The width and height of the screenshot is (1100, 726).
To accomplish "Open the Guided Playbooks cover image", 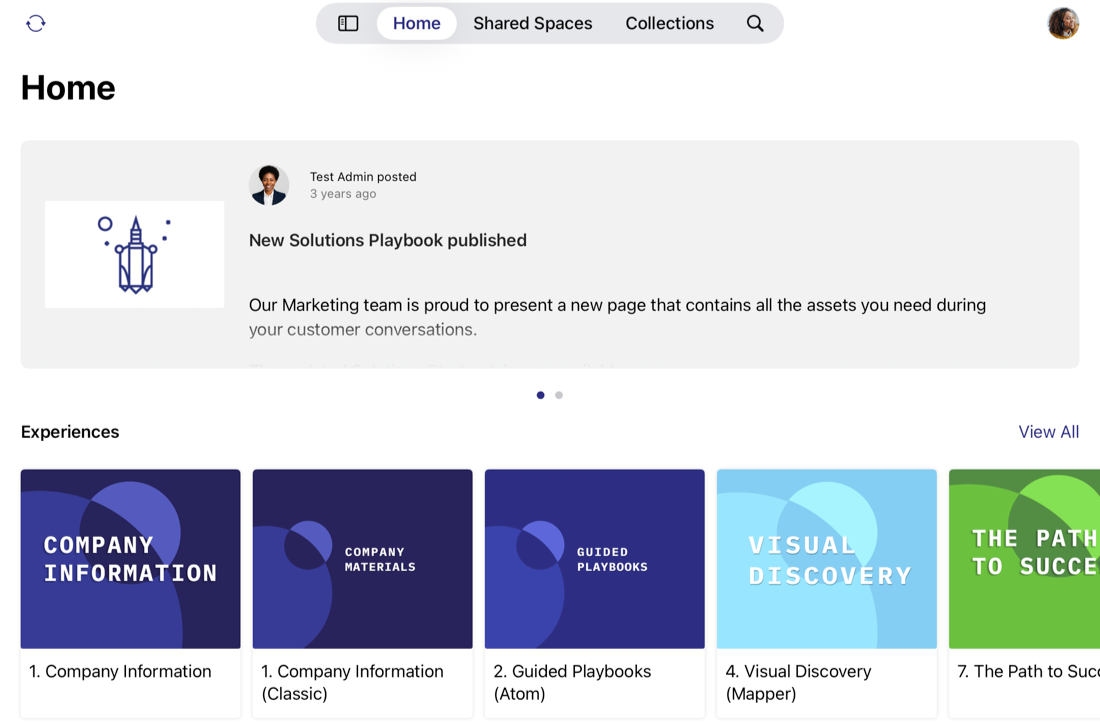I will (x=594, y=559).
